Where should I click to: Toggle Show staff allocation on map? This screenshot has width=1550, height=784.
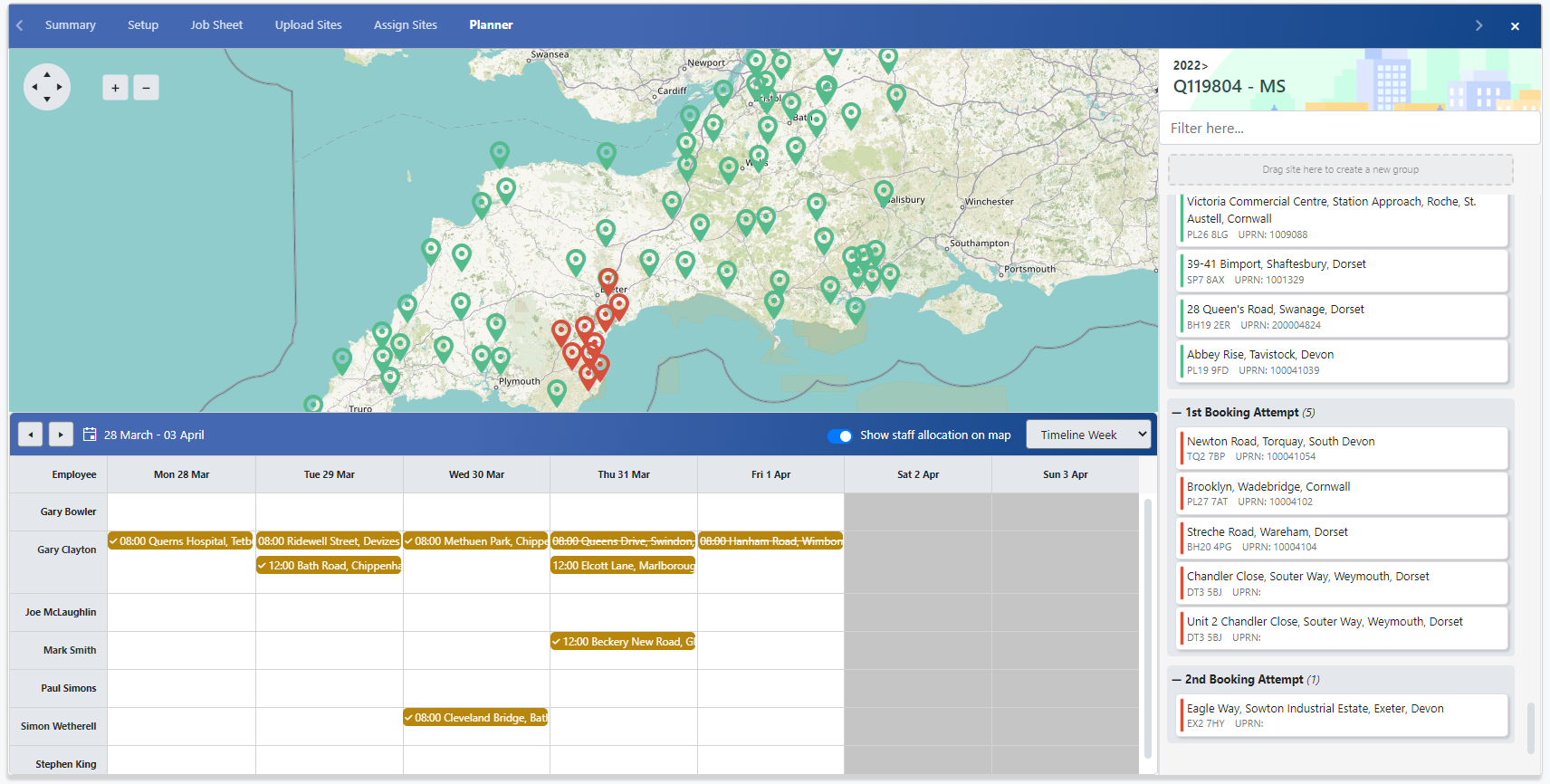840,435
